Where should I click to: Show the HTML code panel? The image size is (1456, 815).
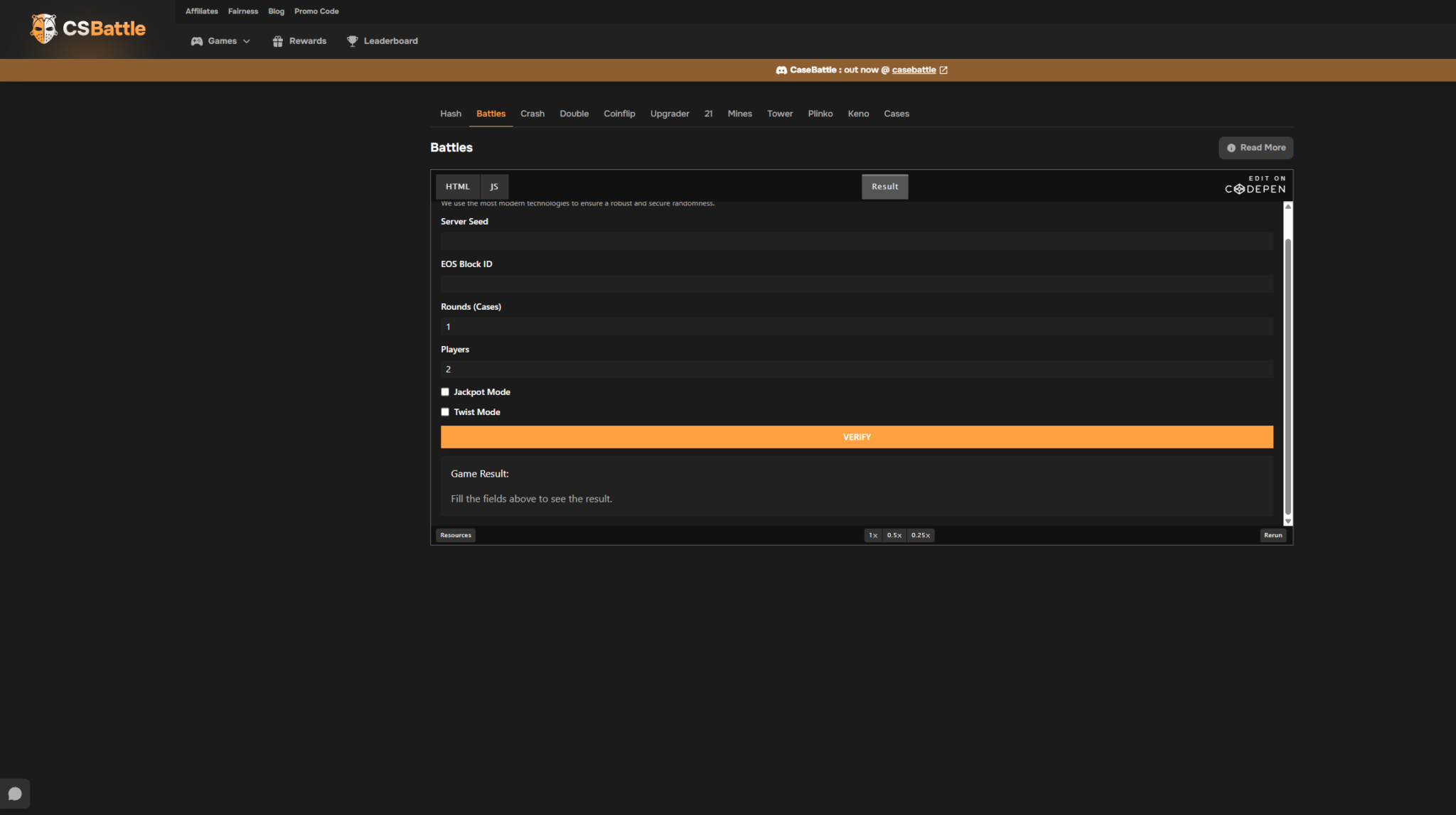[x=458, y=187]
